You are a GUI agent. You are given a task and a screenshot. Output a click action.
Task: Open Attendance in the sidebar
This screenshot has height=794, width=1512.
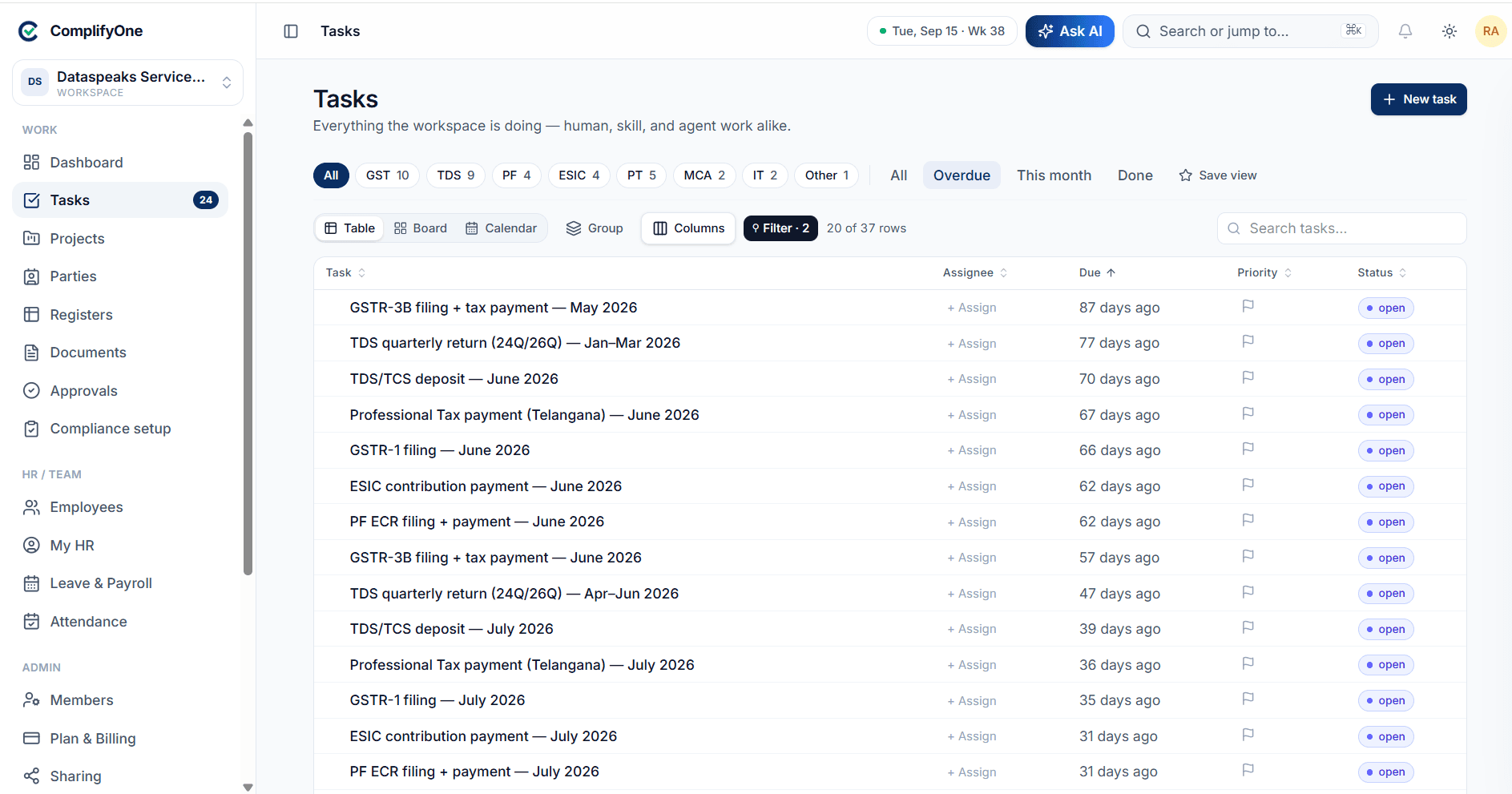tap(120, 622)
